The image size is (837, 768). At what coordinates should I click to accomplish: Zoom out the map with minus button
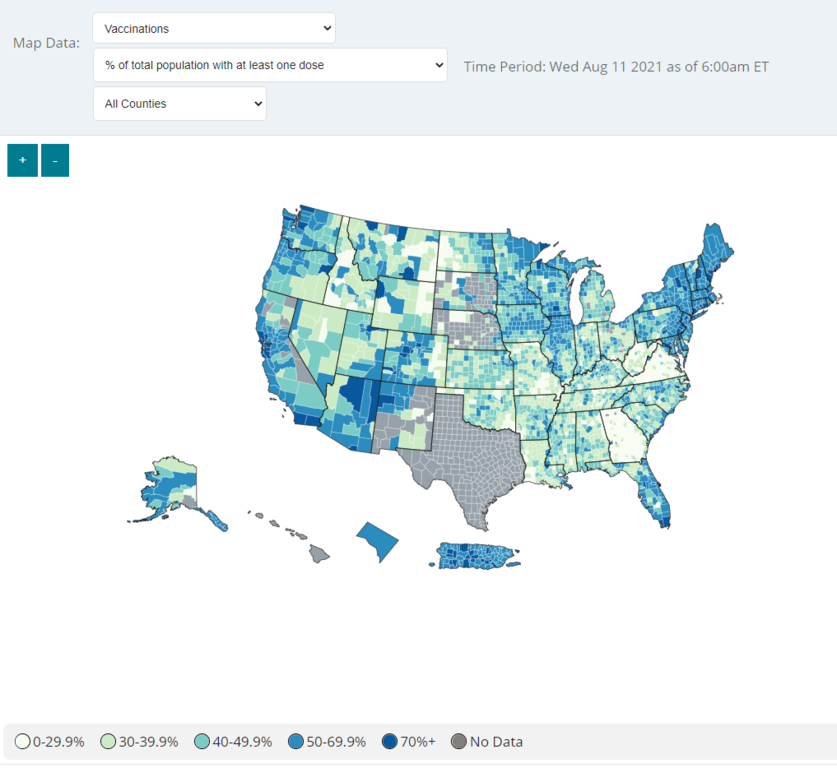pyautogui.click(x=55, y=160)
